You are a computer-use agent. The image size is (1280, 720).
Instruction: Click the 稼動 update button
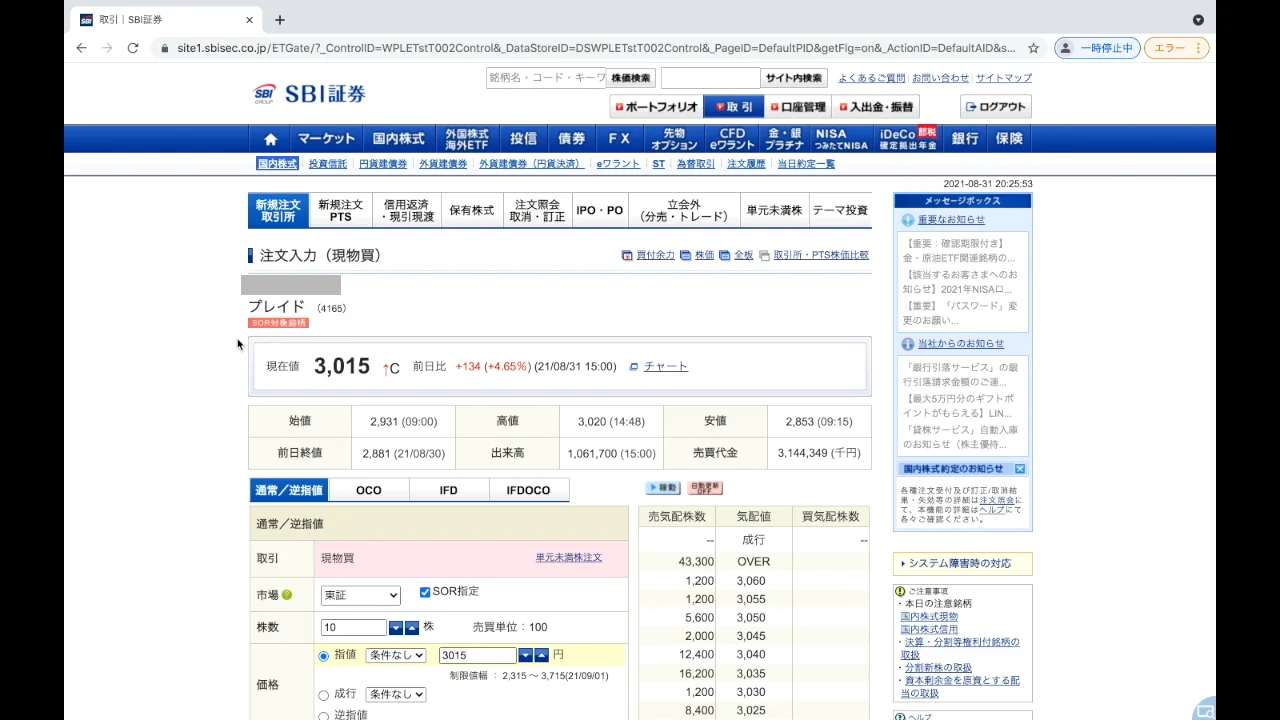[x=663, y=488]
